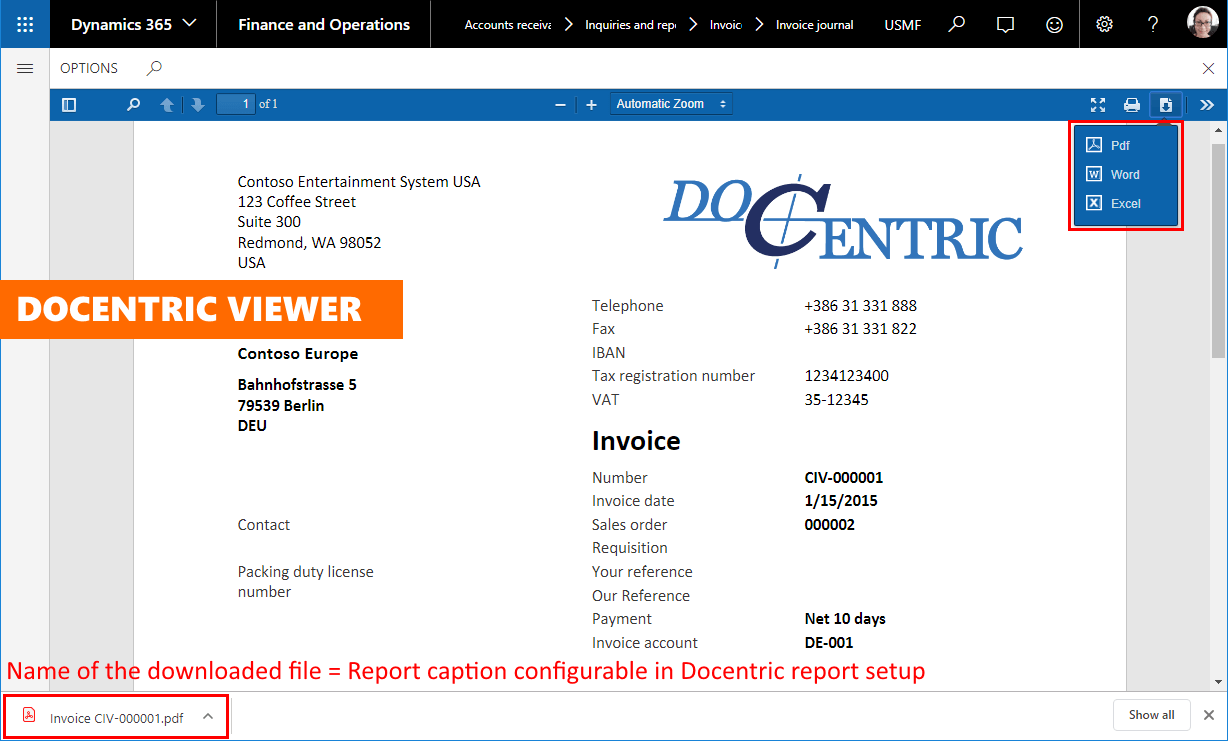Open the OPTIONS tab
1228x741 pixels.
[x=89, y=68]
